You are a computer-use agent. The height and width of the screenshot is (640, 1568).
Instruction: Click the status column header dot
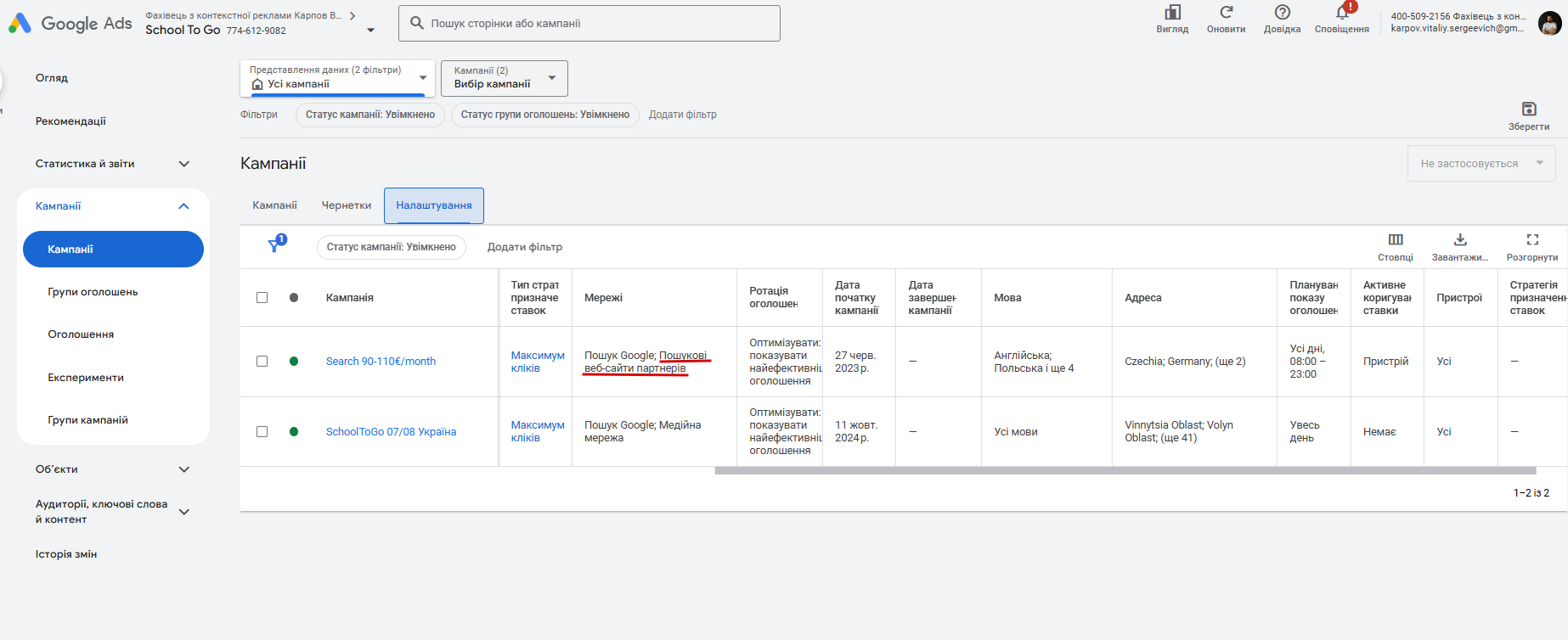point(294,298)
